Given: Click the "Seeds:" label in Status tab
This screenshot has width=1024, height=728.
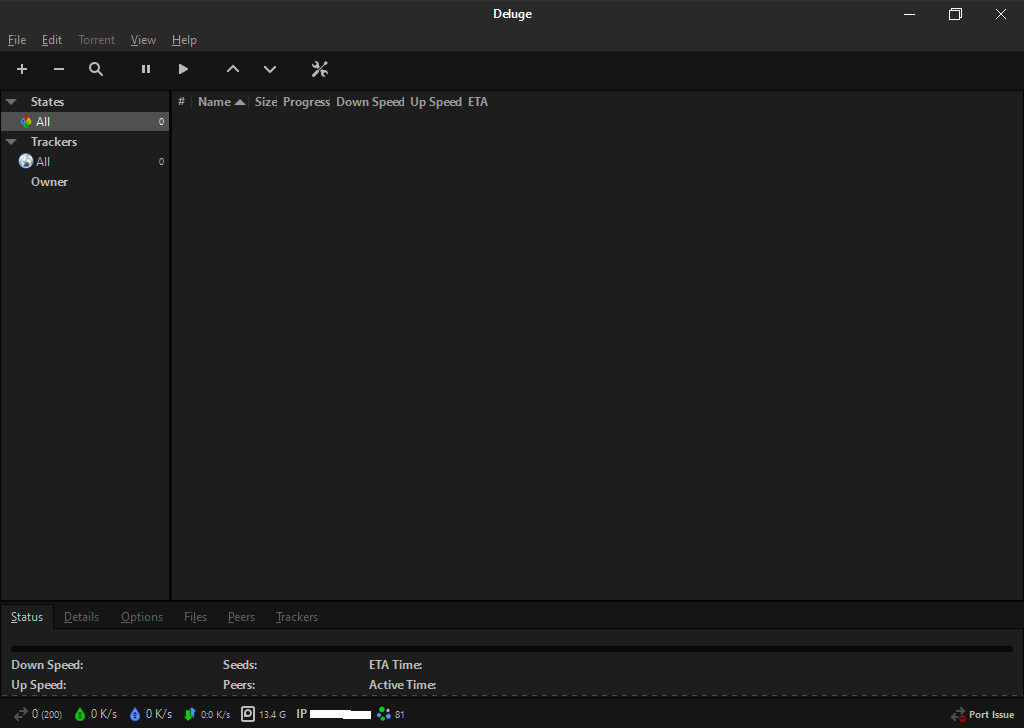Looking at the screenshot, I should tap(240, 665).
